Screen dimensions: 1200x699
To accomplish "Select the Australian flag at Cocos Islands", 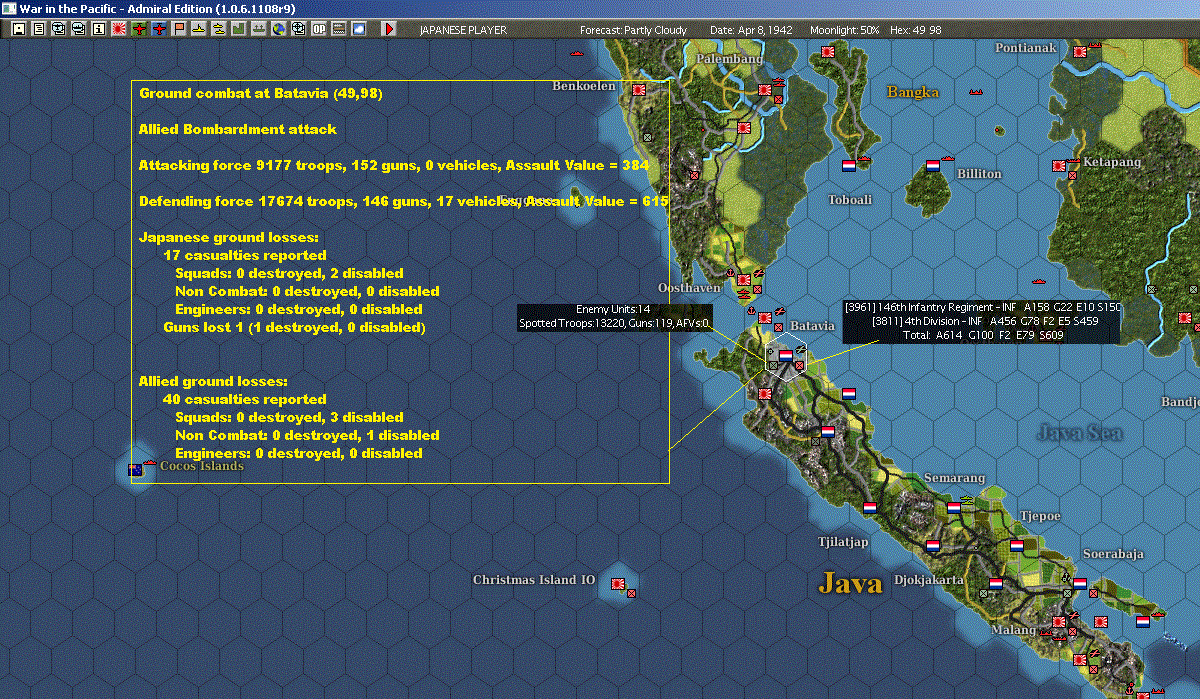I will click(136, 470).
